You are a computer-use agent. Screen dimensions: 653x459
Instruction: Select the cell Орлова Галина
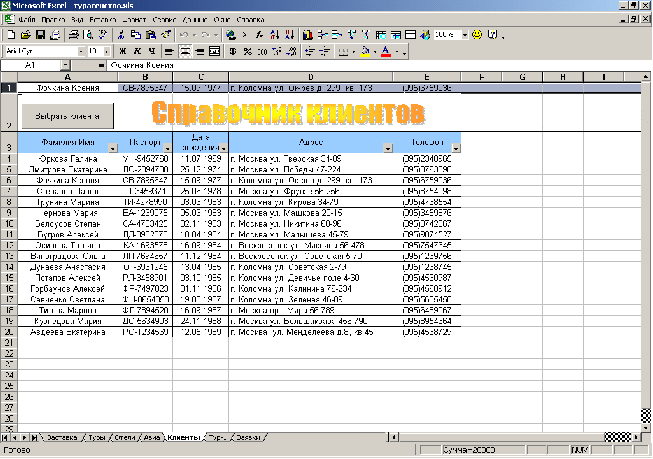click(x=68, y=159)
